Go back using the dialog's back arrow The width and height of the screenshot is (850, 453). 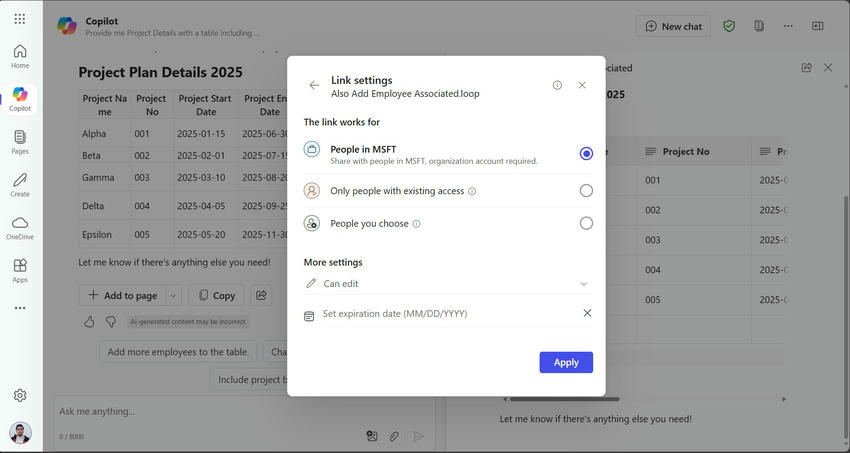click(x=314, y=86)
